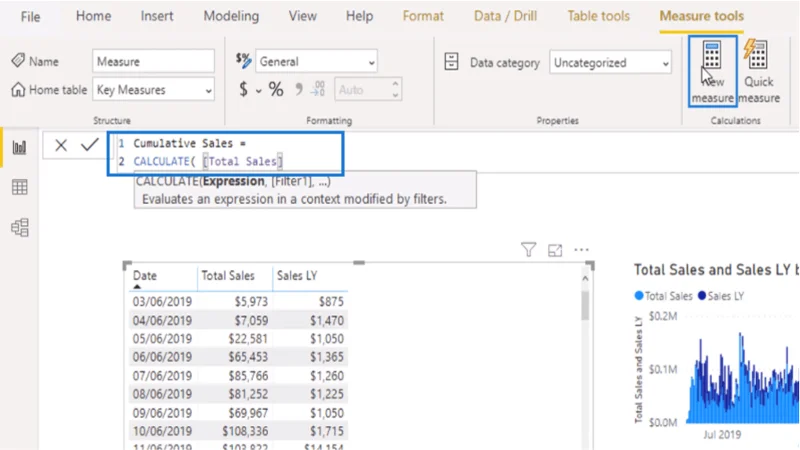
Task: Switch to the Table tools tab
Action: pos(598,16)
